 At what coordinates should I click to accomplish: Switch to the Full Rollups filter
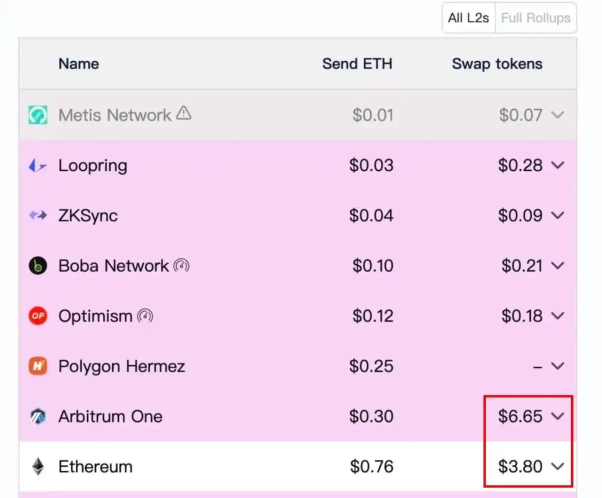point(536,17)
